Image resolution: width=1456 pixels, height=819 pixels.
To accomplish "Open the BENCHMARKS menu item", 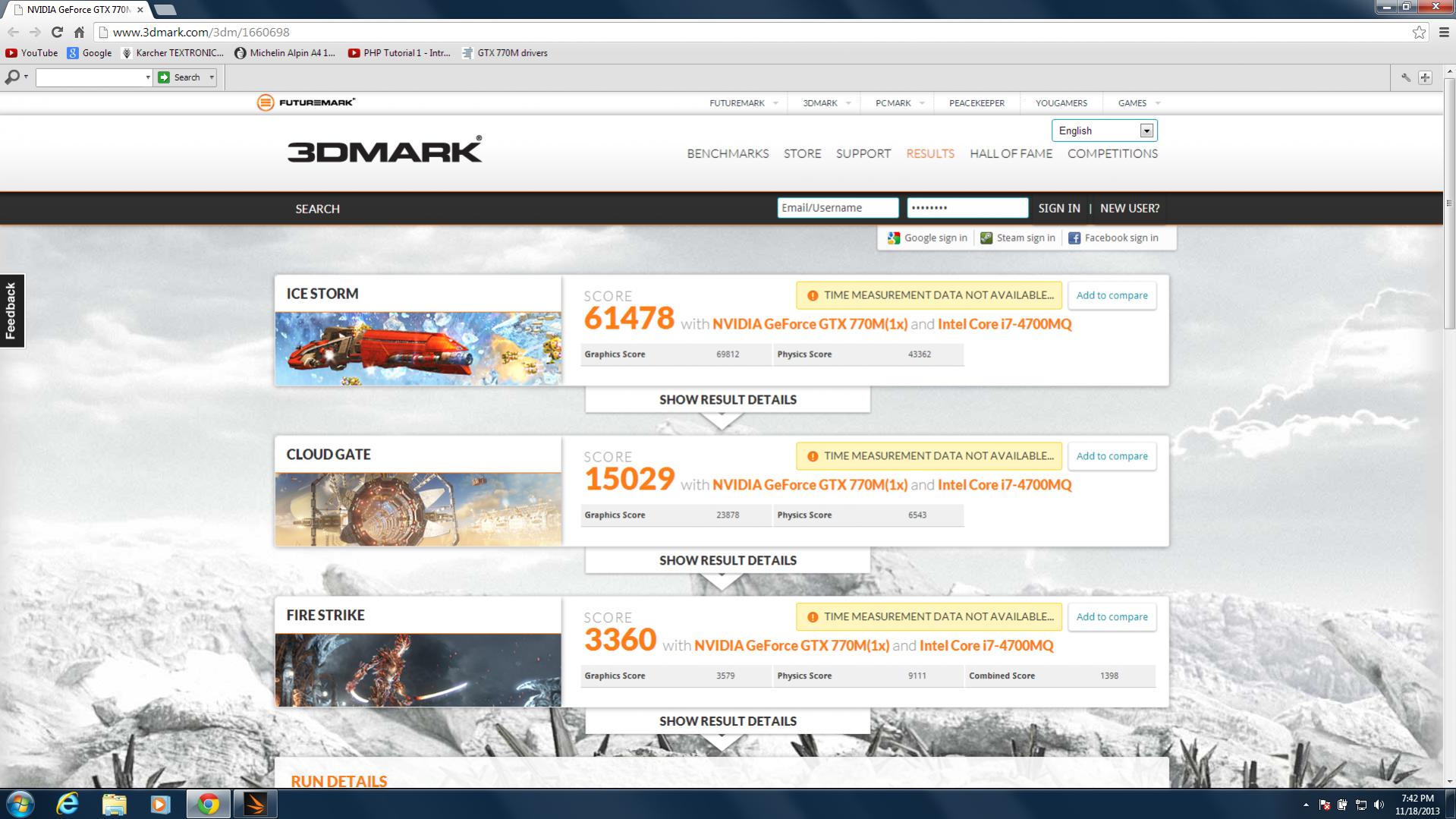I will click(728, 153).
